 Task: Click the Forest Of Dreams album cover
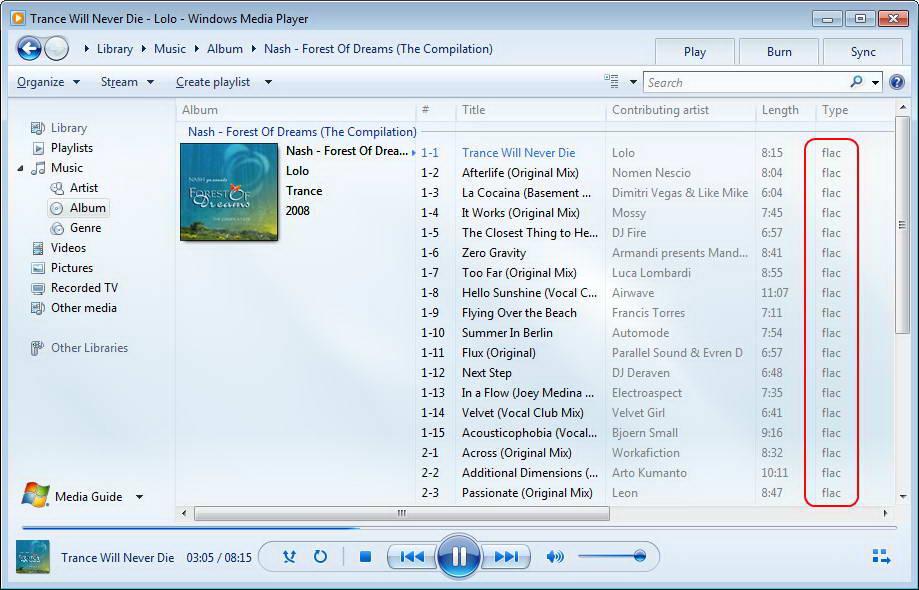pos(229,192)
